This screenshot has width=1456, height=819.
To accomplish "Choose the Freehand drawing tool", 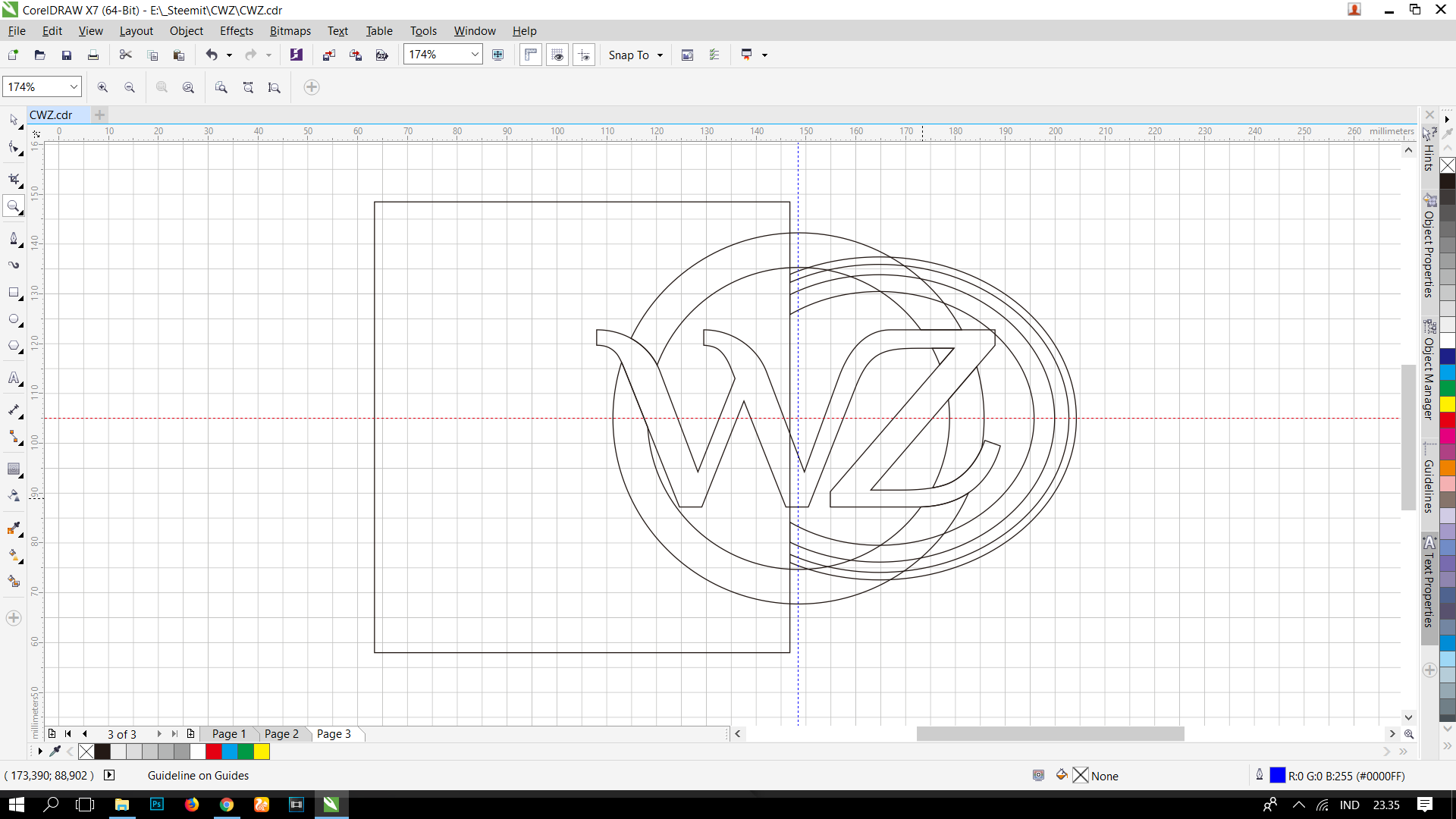I will pos(14,238).
